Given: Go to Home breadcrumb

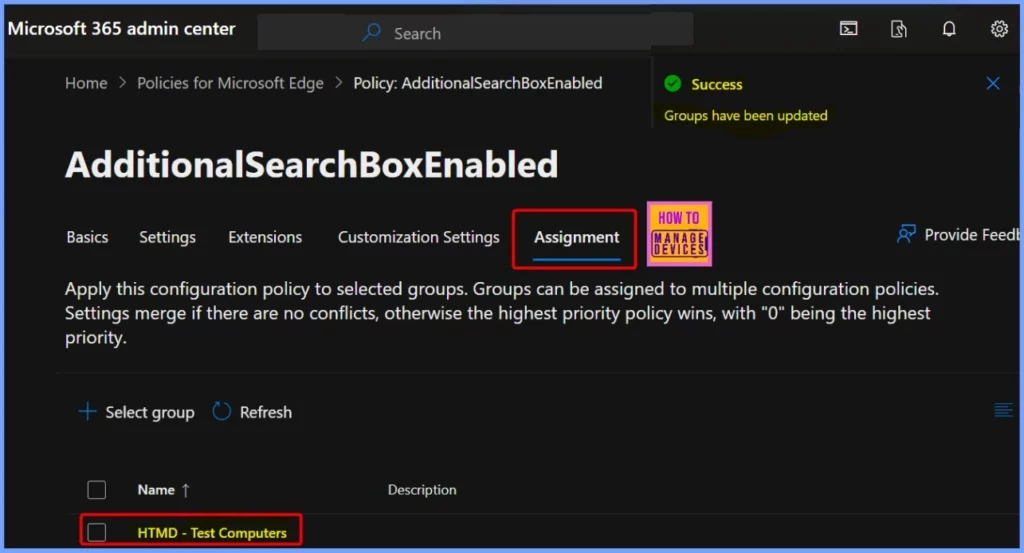Looking at the screenshot, I should click(x=86, y=83).
